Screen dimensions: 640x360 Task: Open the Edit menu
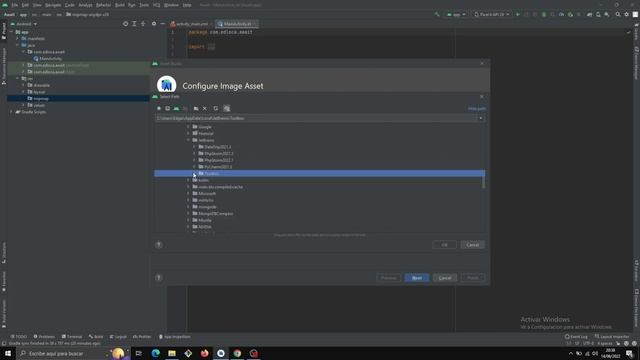coord(25,5)
